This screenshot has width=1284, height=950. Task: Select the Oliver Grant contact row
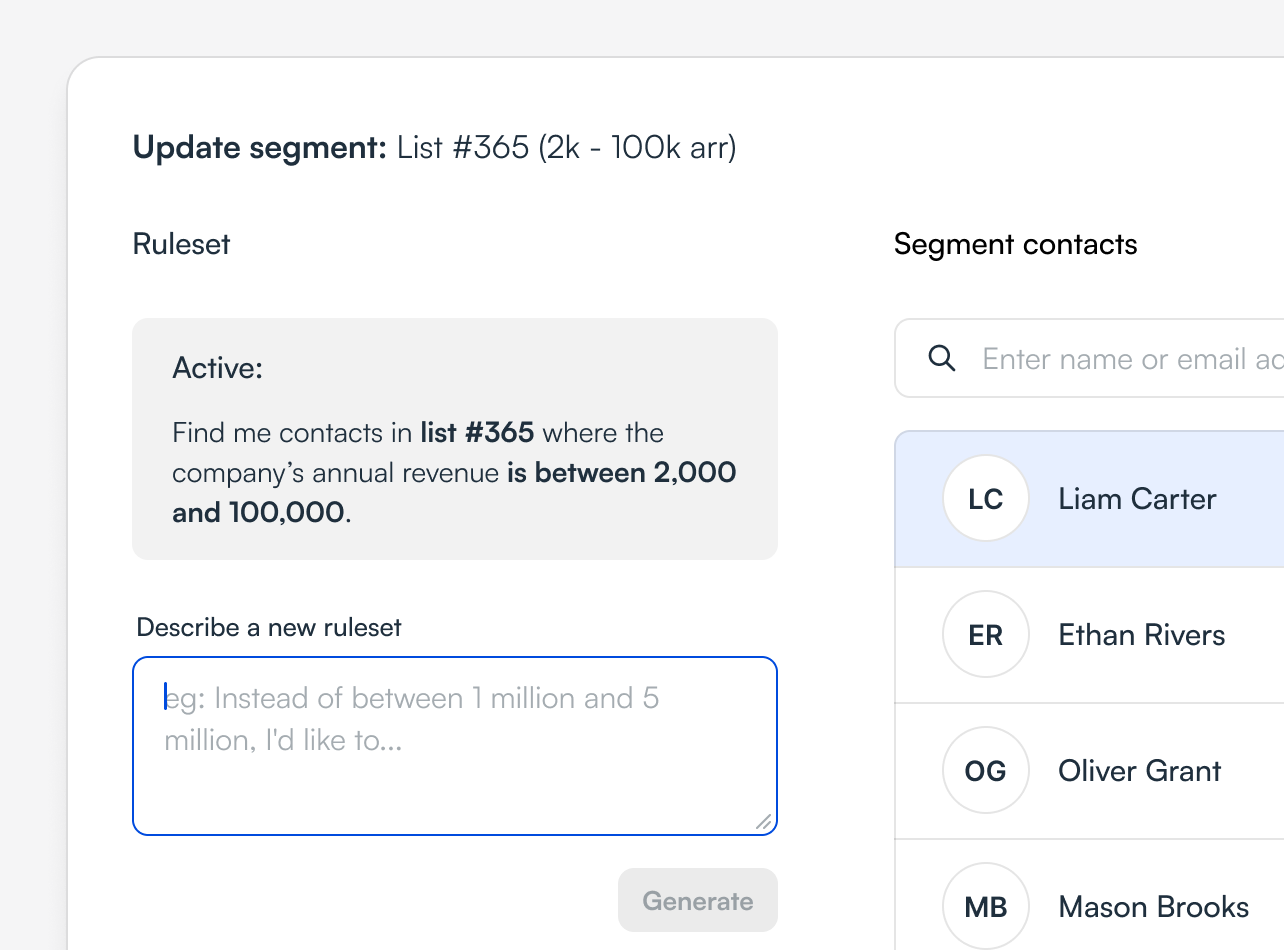click(x=1090, y=771)
